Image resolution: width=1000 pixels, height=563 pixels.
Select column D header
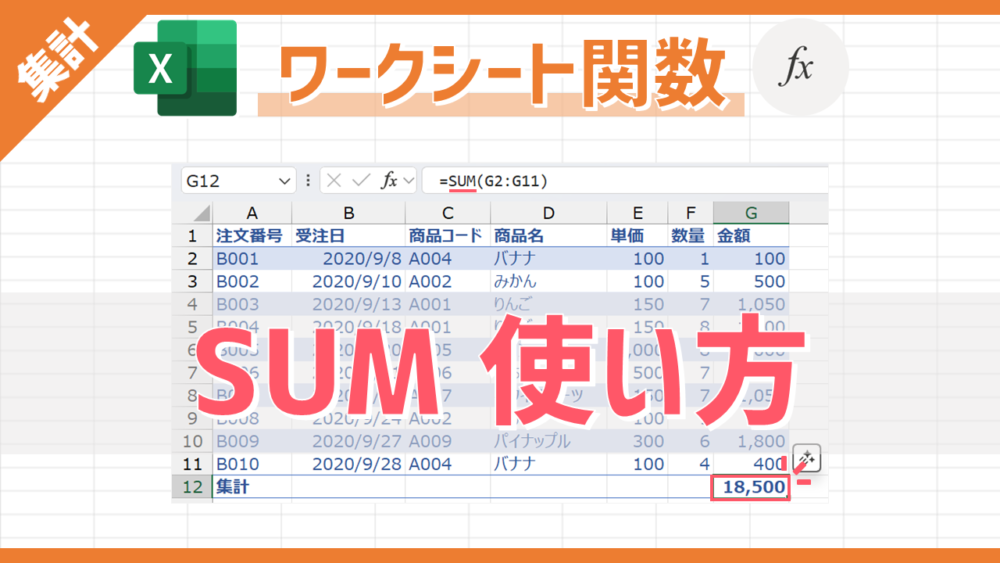click(x=548, y=213)
